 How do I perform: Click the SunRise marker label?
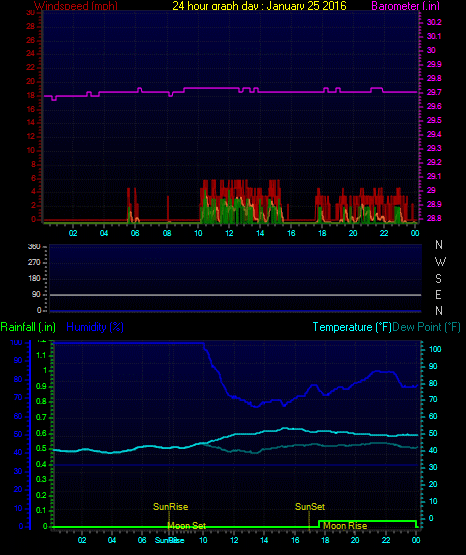pos(171,507)
